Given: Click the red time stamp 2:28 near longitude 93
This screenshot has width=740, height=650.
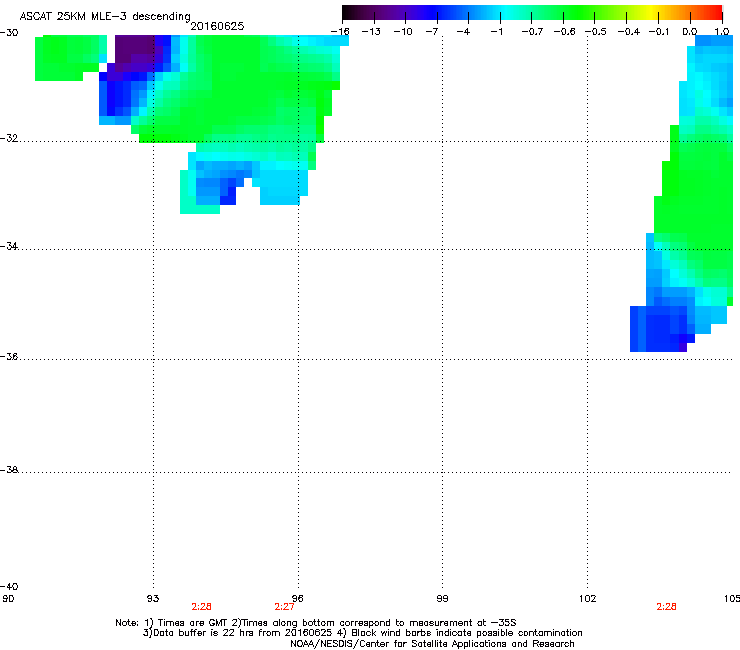Looking at the screenshot, I should (x=201, y=607).
